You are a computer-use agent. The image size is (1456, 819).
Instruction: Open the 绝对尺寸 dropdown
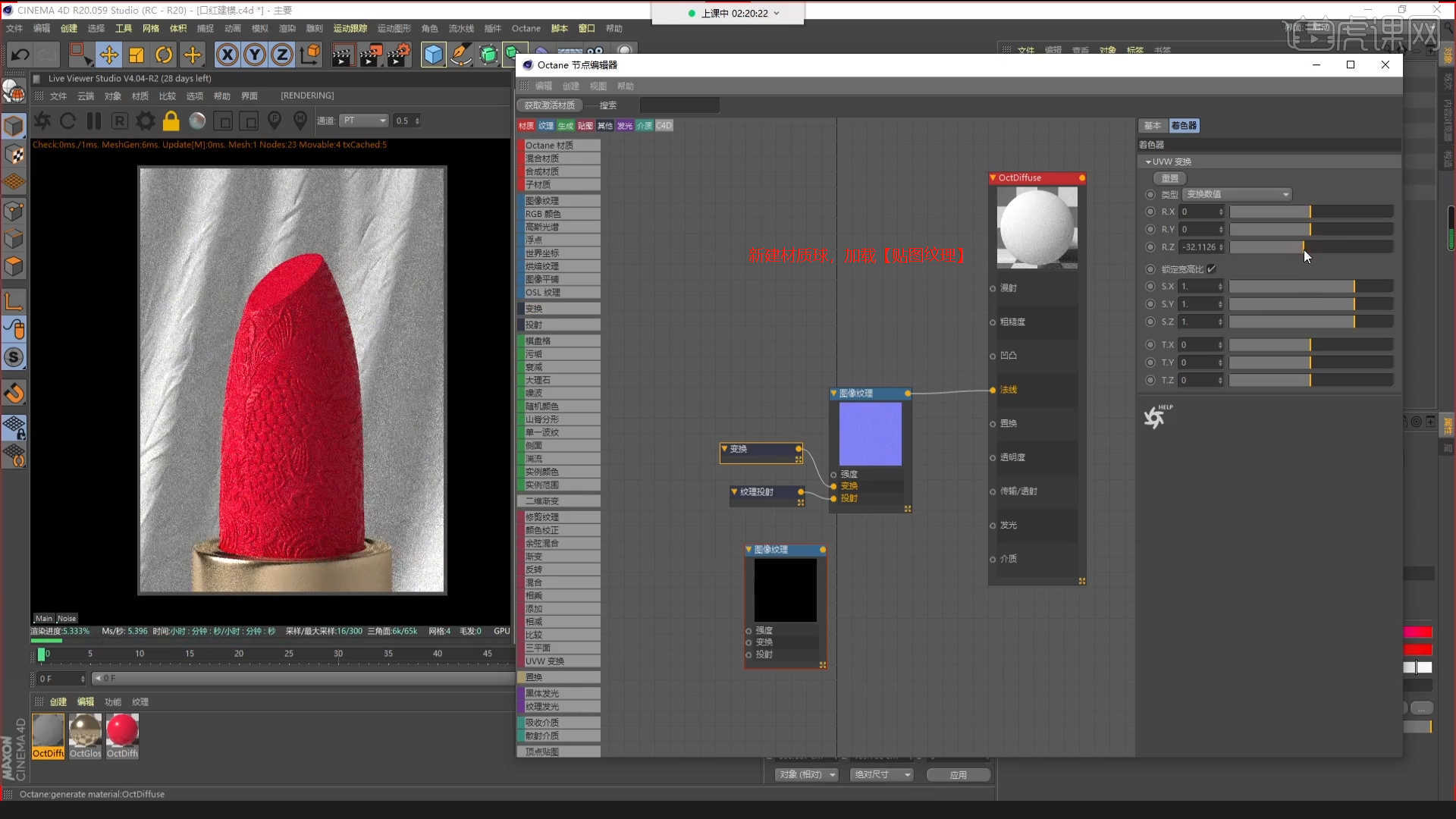881,775
